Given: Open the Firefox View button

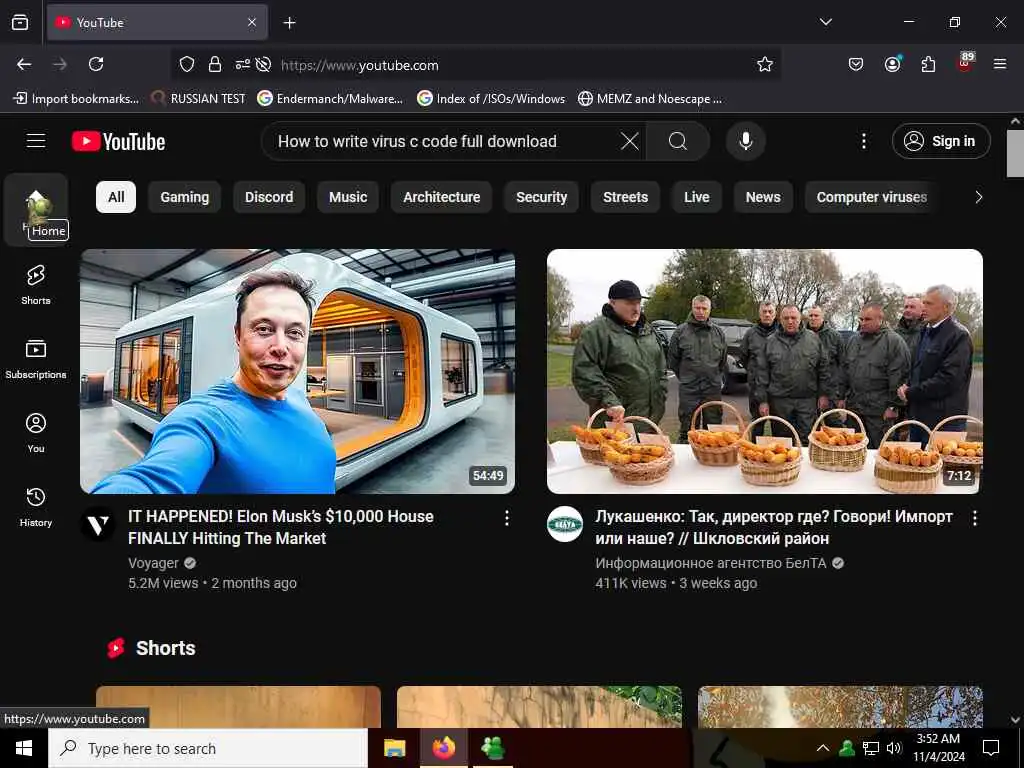Looking at the screenshot, I should point(20,22).
